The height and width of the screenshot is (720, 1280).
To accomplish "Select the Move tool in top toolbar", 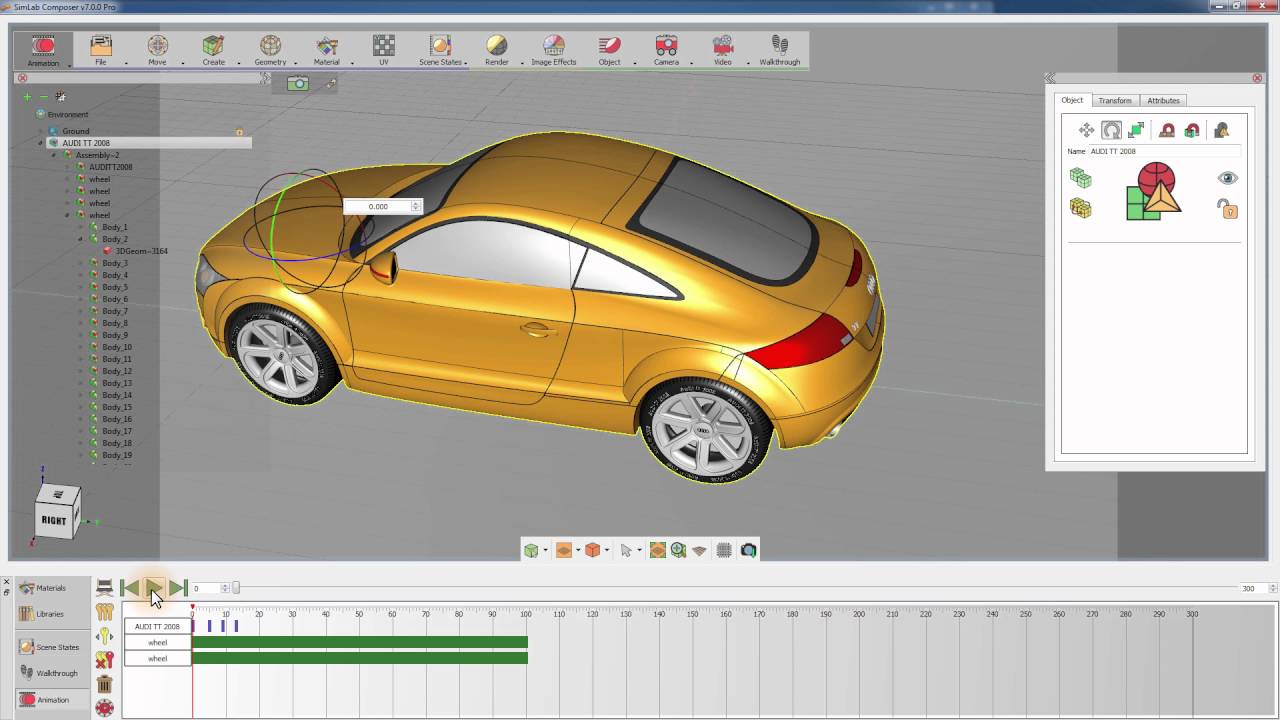I will (x=157, y=50).
